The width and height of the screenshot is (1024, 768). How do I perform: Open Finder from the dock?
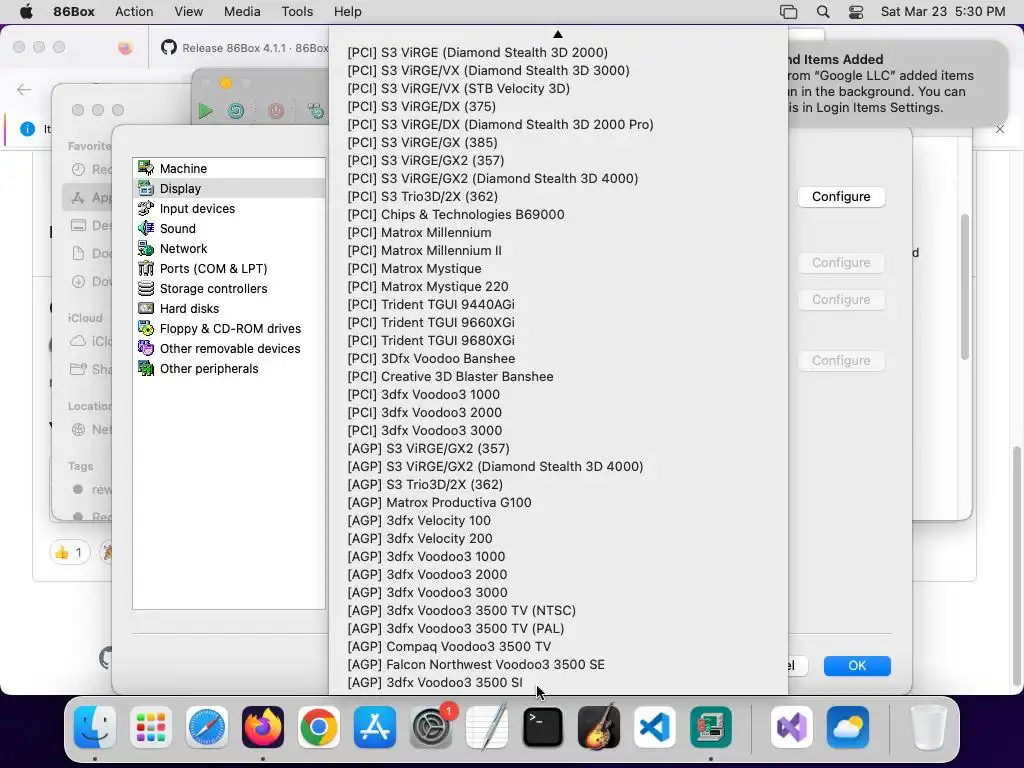pyautogui.click(x=95, y=727)
